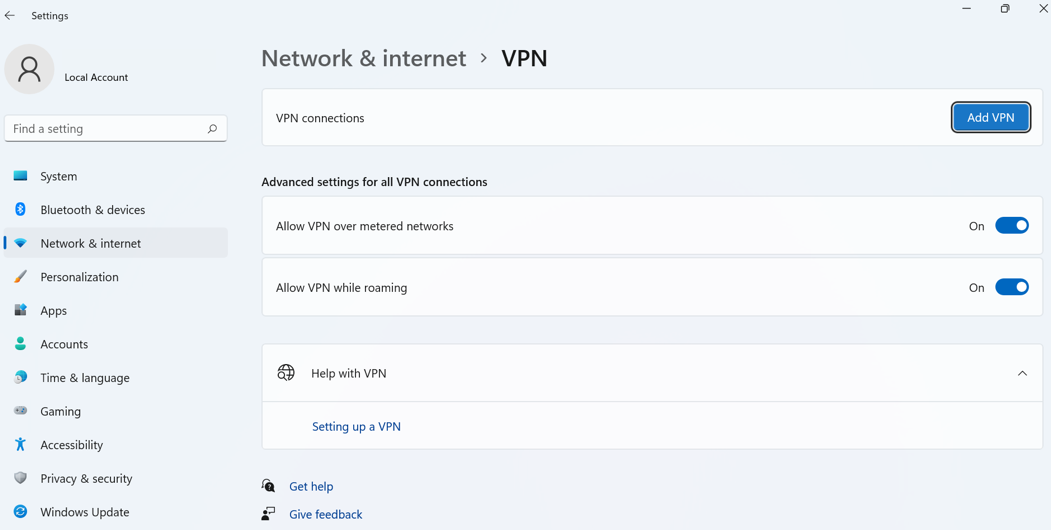Click the Bluetooth & devices sidebar icon
This screenshot has width=1051, height=530.
point(20,210)
